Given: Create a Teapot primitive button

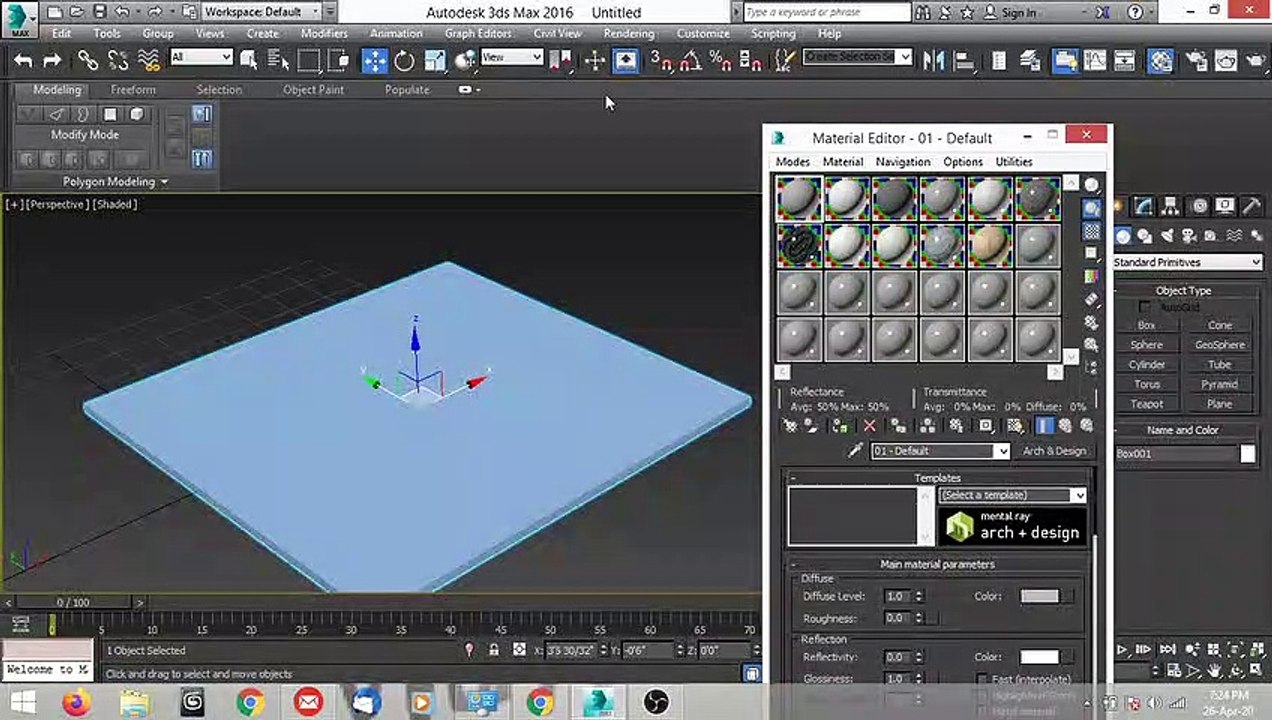Looking at the screenshot, I should 1147,404.
